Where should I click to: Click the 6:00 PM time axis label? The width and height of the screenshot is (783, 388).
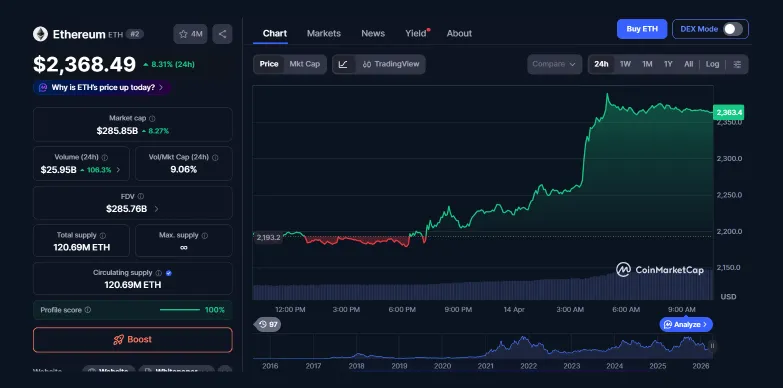(x=402, y=310)
